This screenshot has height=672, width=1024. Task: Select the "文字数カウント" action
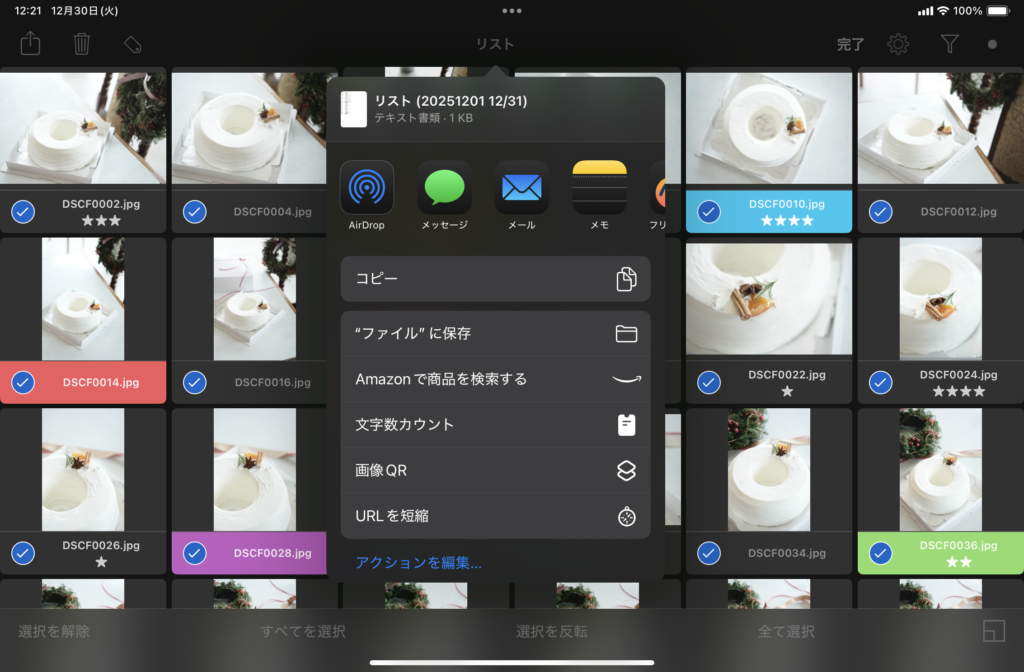[x=495, y=425]
